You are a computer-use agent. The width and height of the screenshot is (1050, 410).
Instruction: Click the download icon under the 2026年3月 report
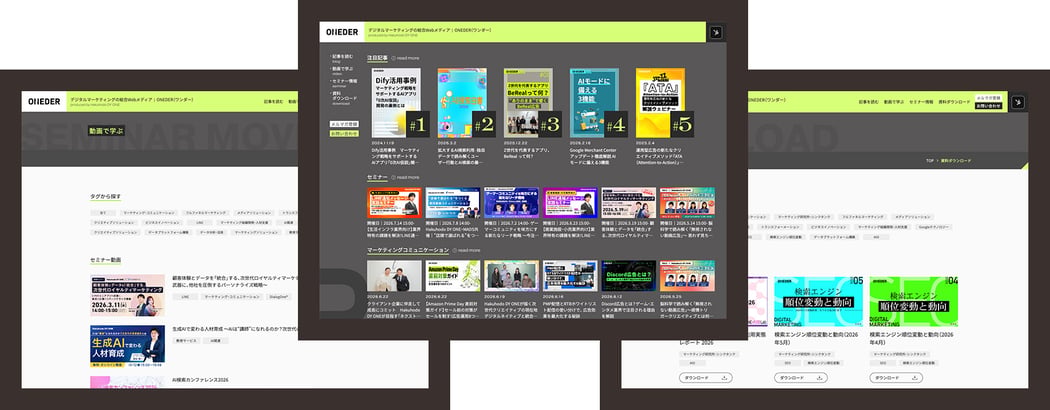pos(819,378)
